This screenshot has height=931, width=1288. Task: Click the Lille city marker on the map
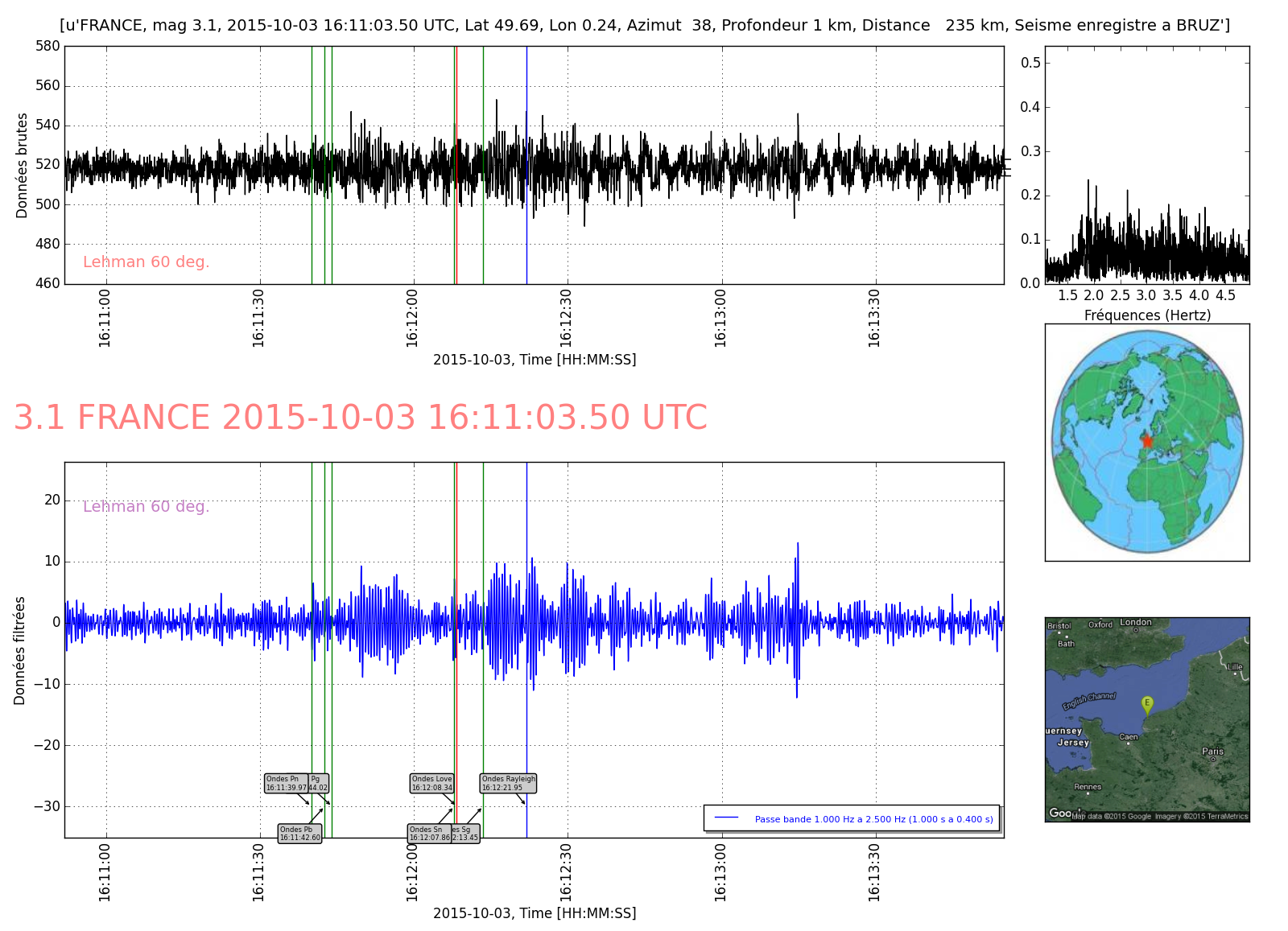point(1235,673)
